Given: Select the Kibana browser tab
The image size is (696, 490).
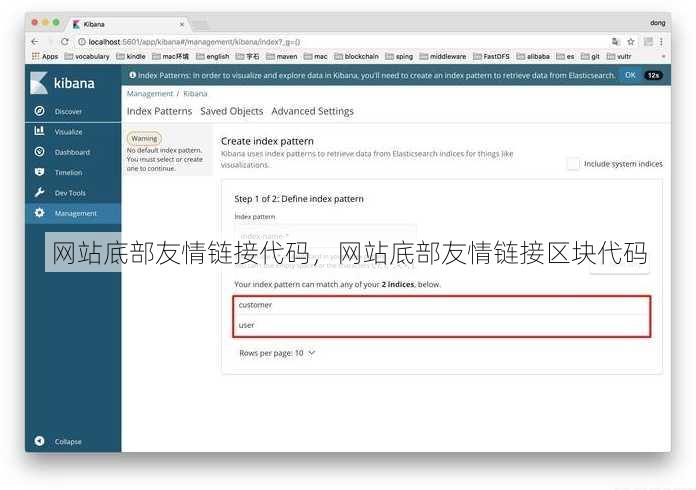Looking at the screenshot, I should 127,24.
